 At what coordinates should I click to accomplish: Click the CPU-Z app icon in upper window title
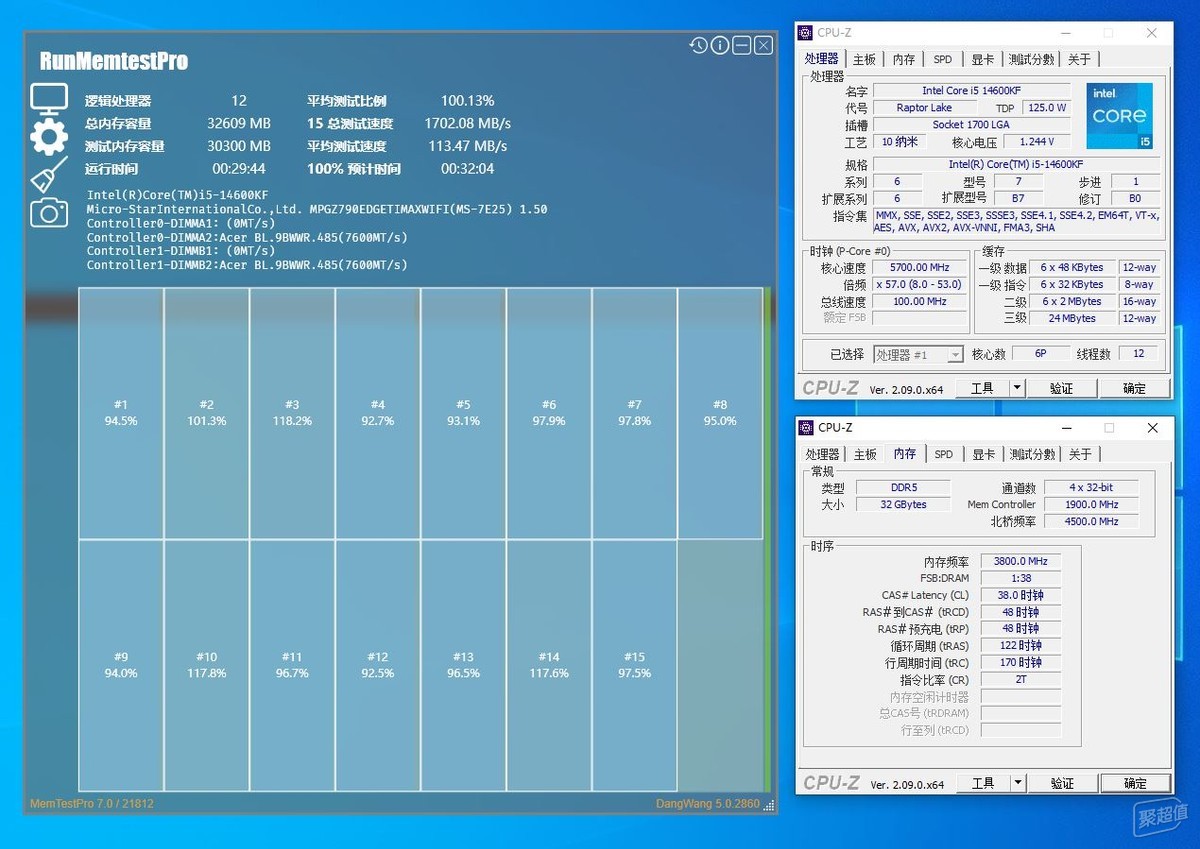click(x=806, y=33)
